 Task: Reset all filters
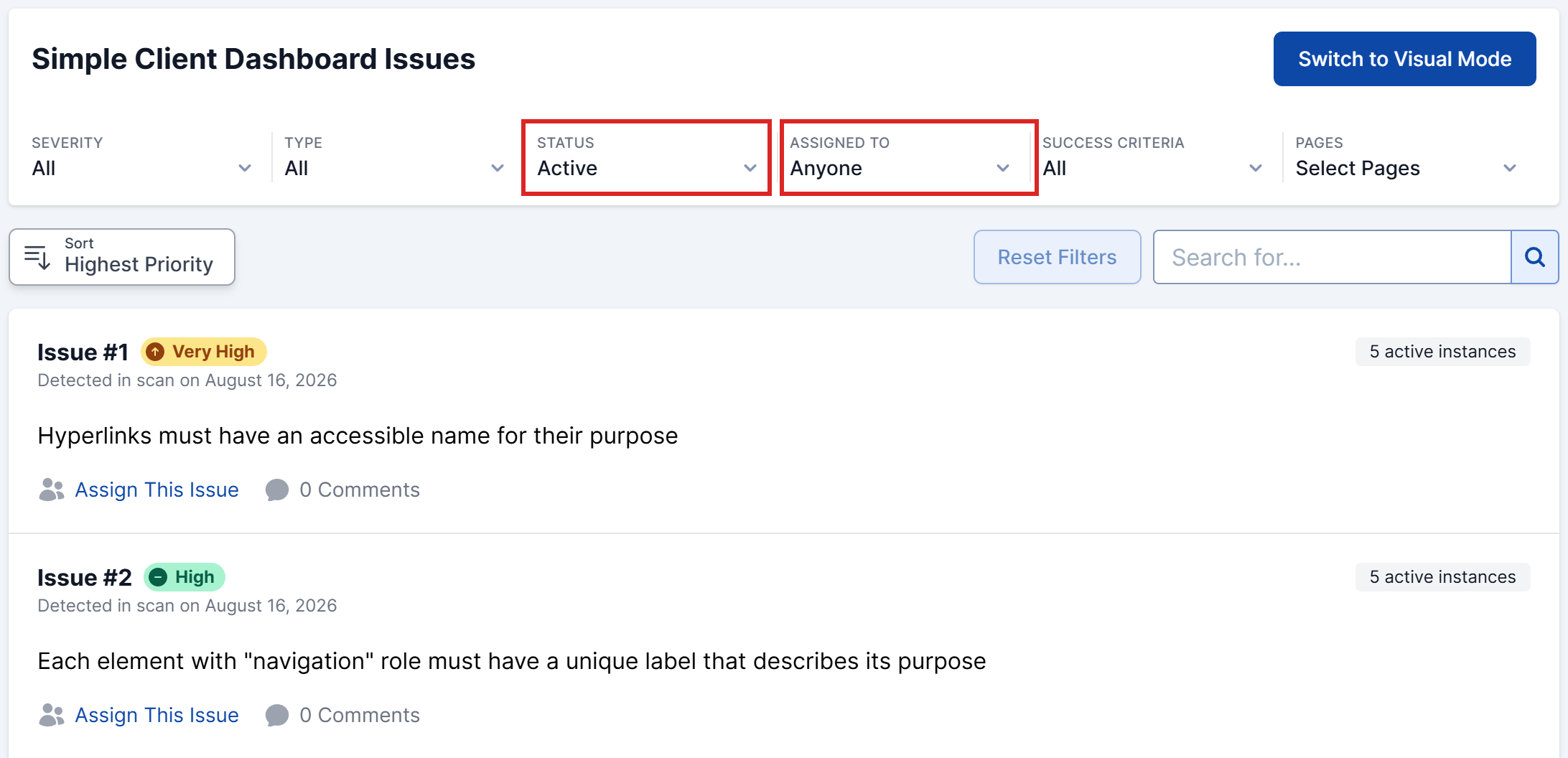[x=1057, y=257]
